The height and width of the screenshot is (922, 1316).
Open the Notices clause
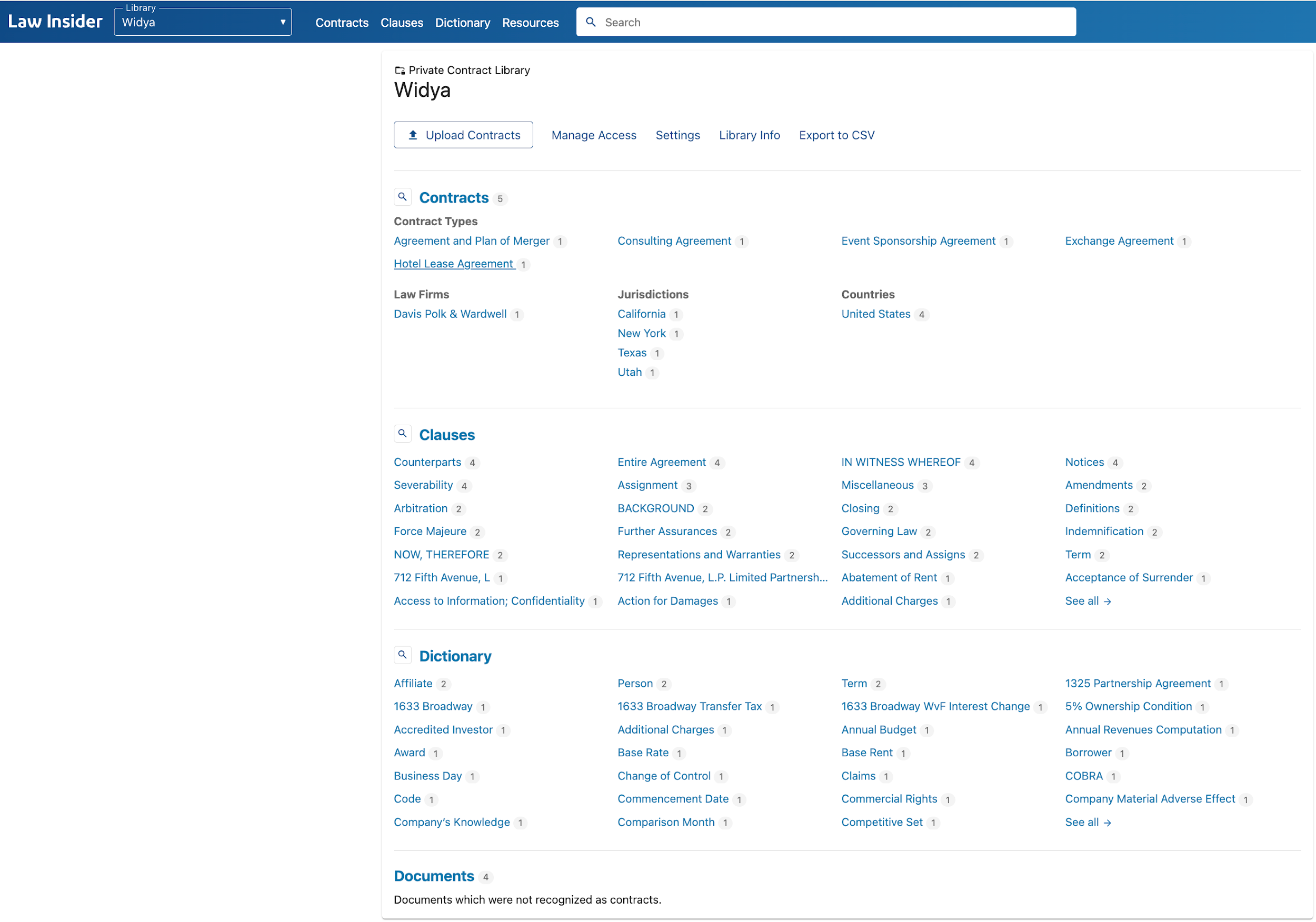point(1084,463)
